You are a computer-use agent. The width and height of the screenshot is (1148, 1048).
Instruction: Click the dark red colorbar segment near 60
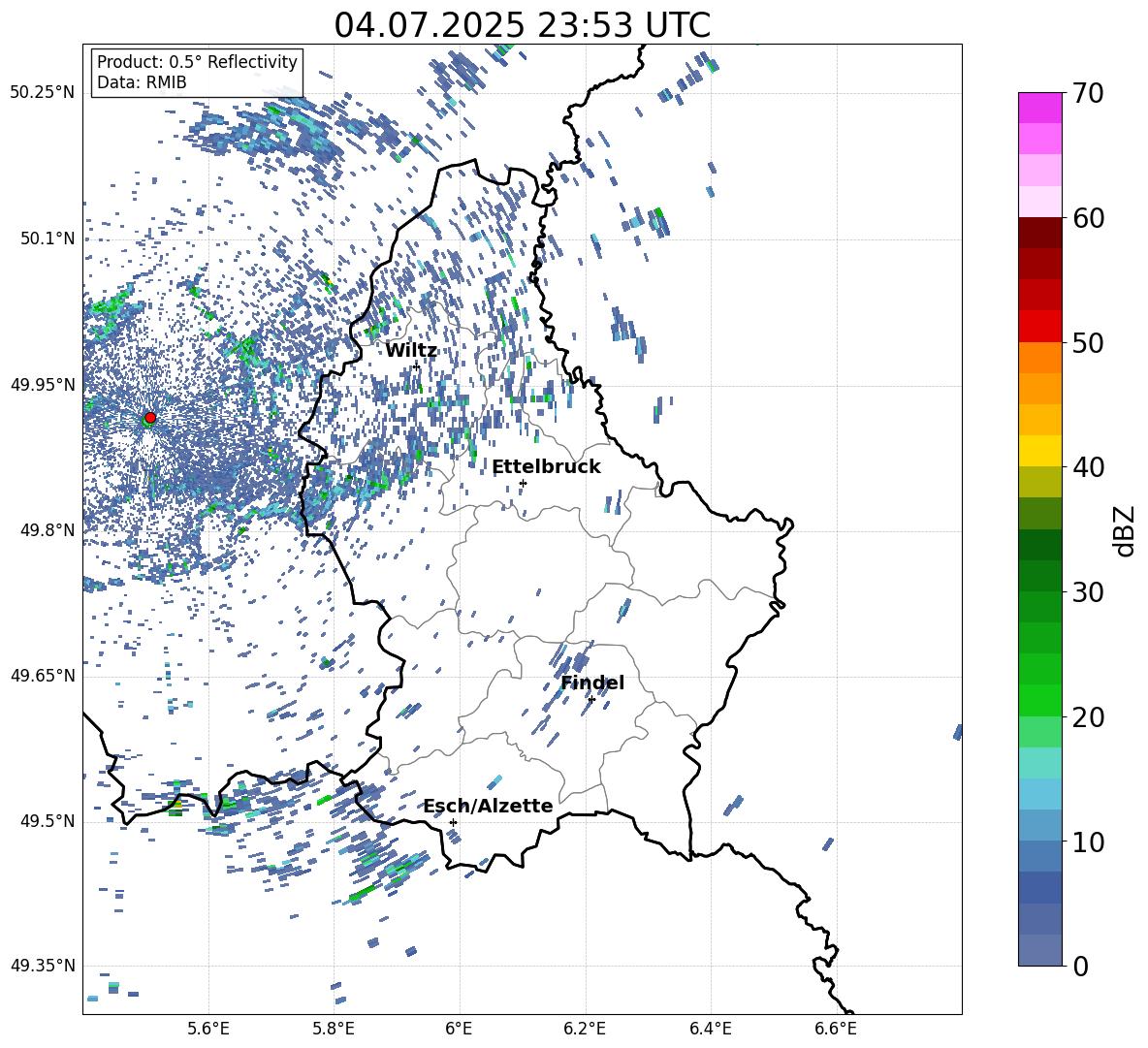pos(1040,234)
